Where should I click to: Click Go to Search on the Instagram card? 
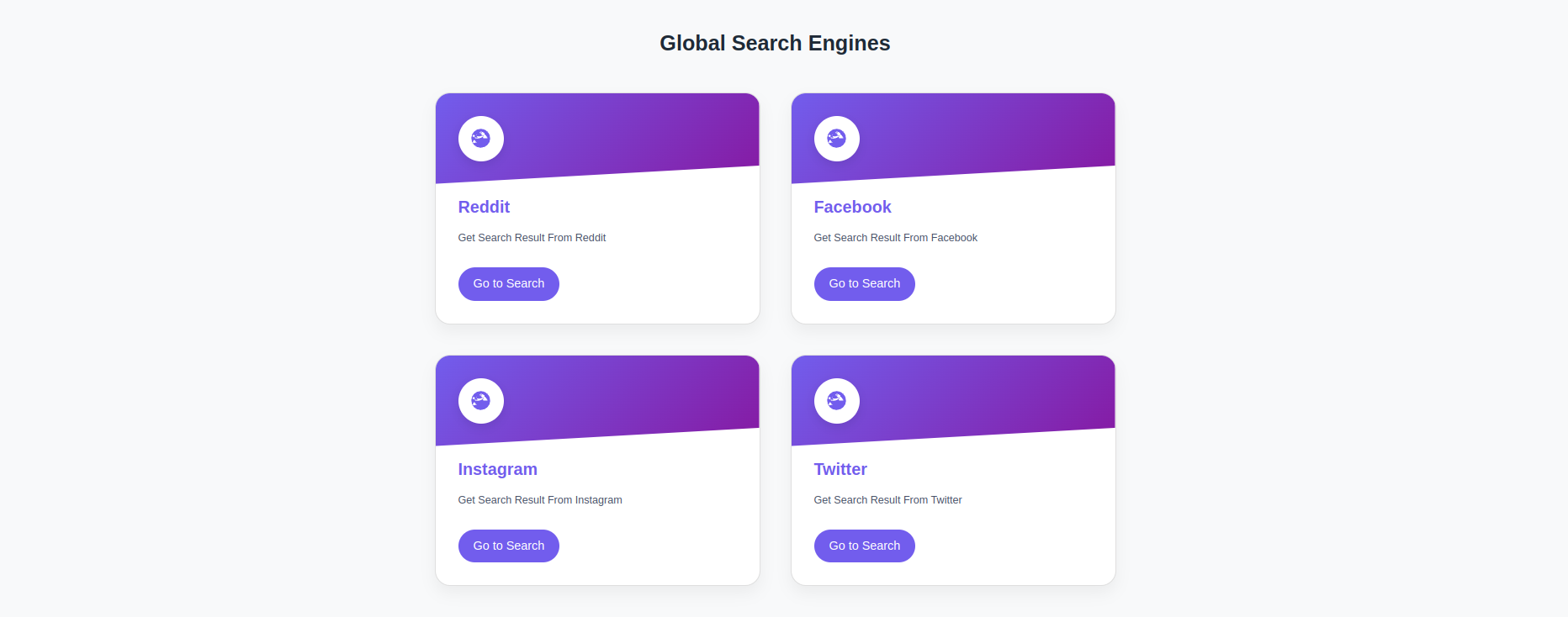[x=508, y=546]
